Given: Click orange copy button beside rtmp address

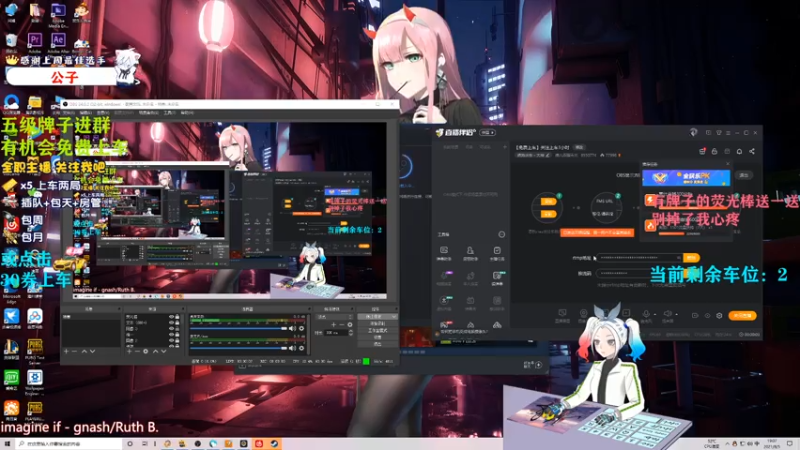Looking at the screenshot, I should click(691, 258).
